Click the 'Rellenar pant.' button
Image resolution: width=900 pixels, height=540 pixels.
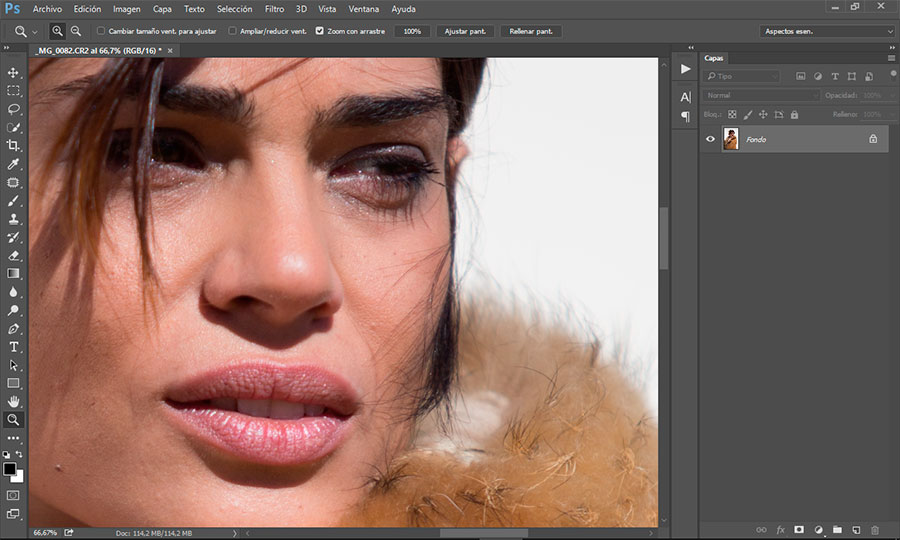531,31
